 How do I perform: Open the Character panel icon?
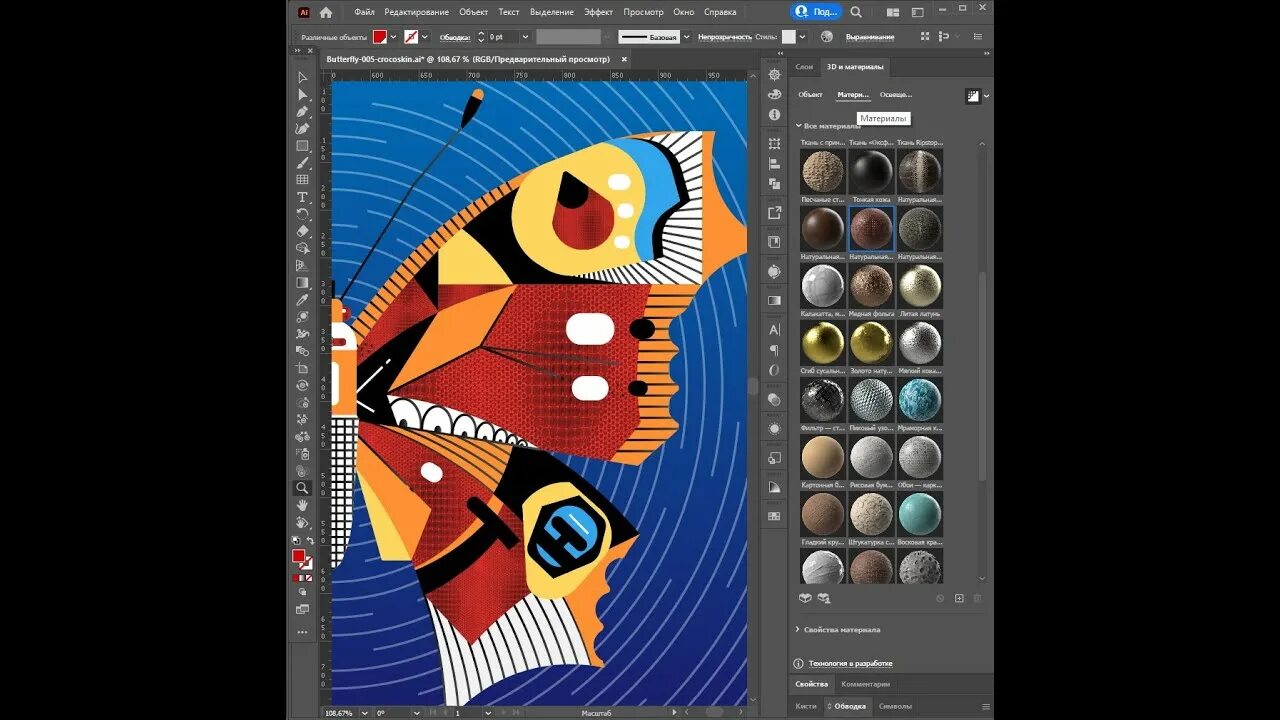pyautogui.click(x=774, y=329)
